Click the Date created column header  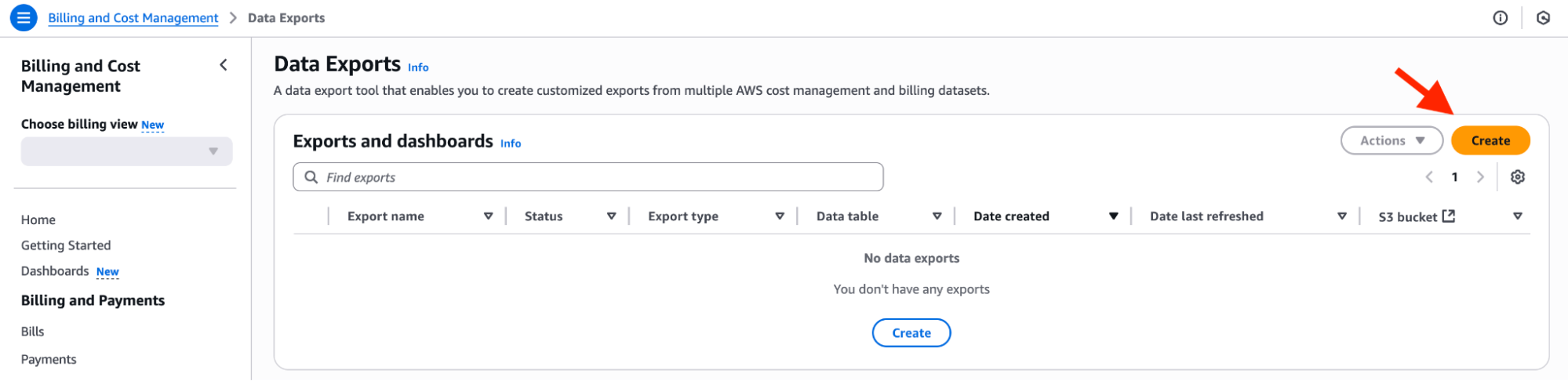1011,216
